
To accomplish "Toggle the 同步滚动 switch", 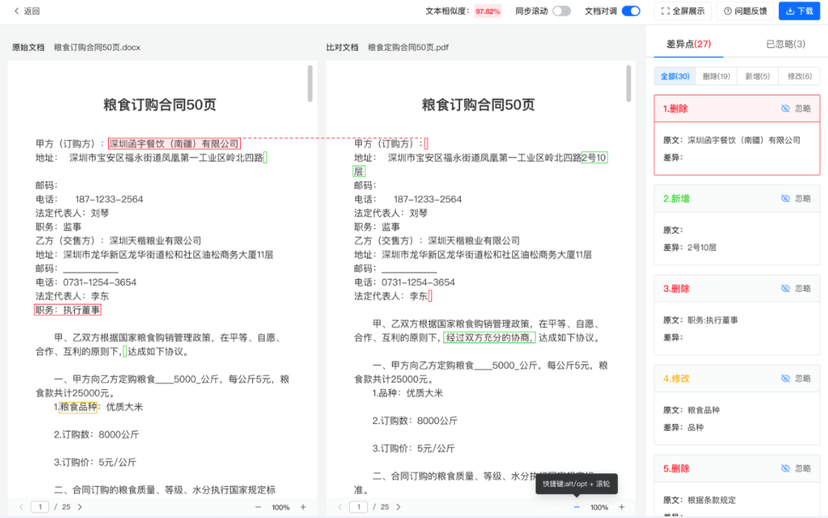I will pos(561,11).
